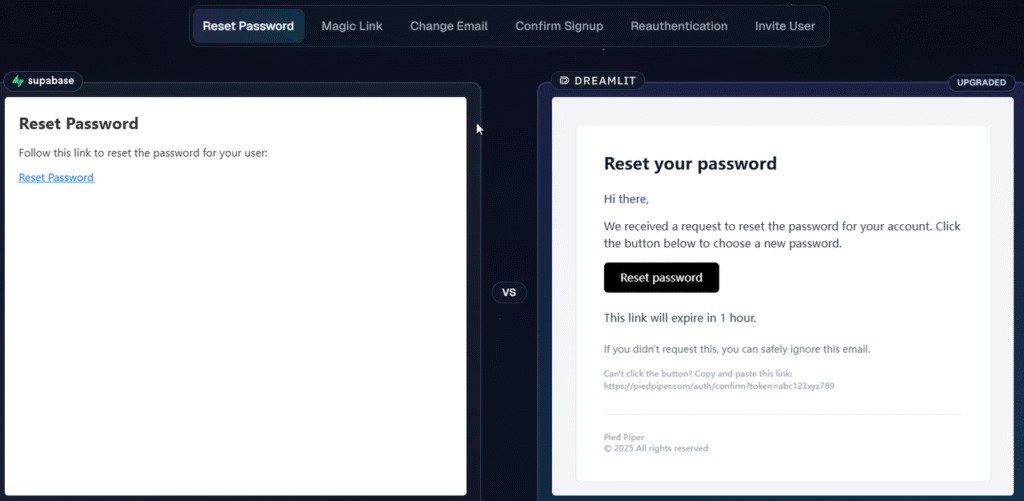Open the Change Email tab

[449, 26]
